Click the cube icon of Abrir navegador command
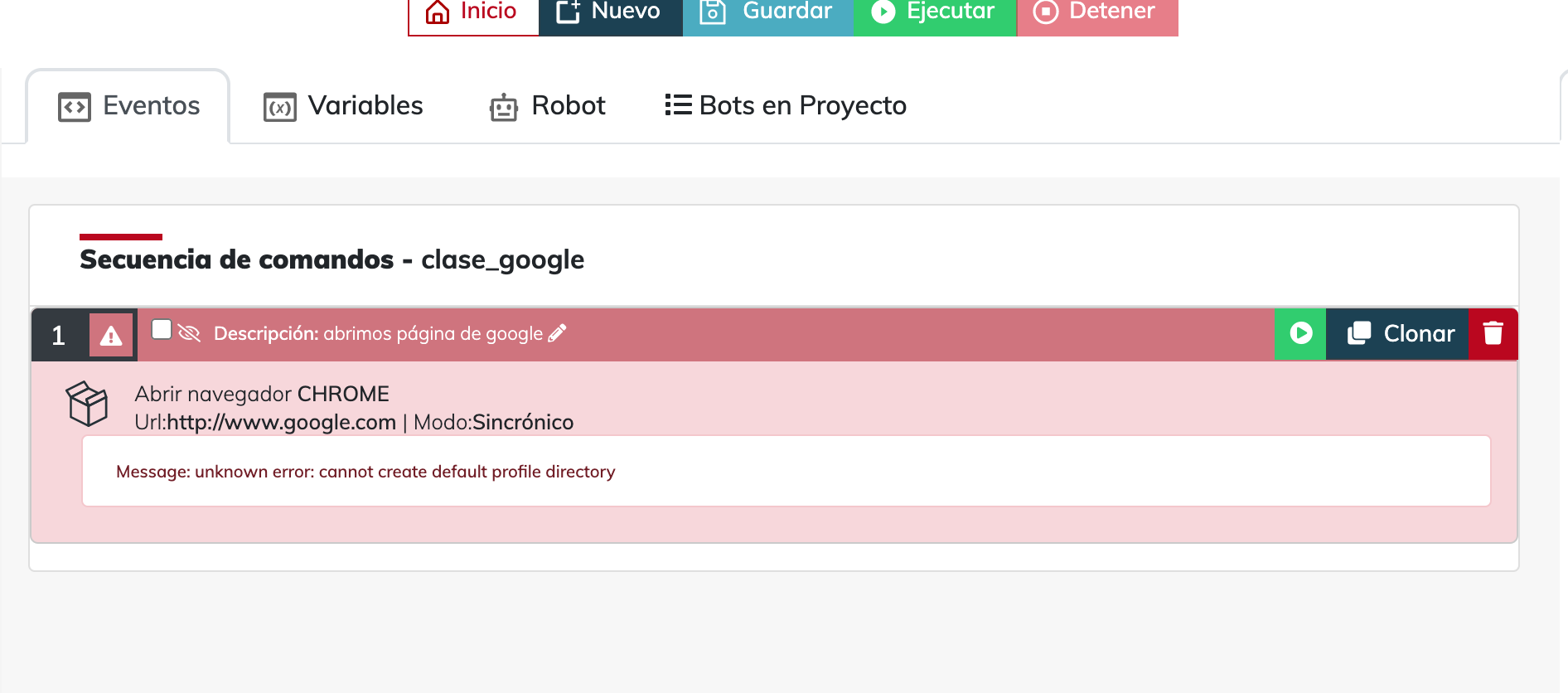This screenshot has width=1568, height=693. 87,404
